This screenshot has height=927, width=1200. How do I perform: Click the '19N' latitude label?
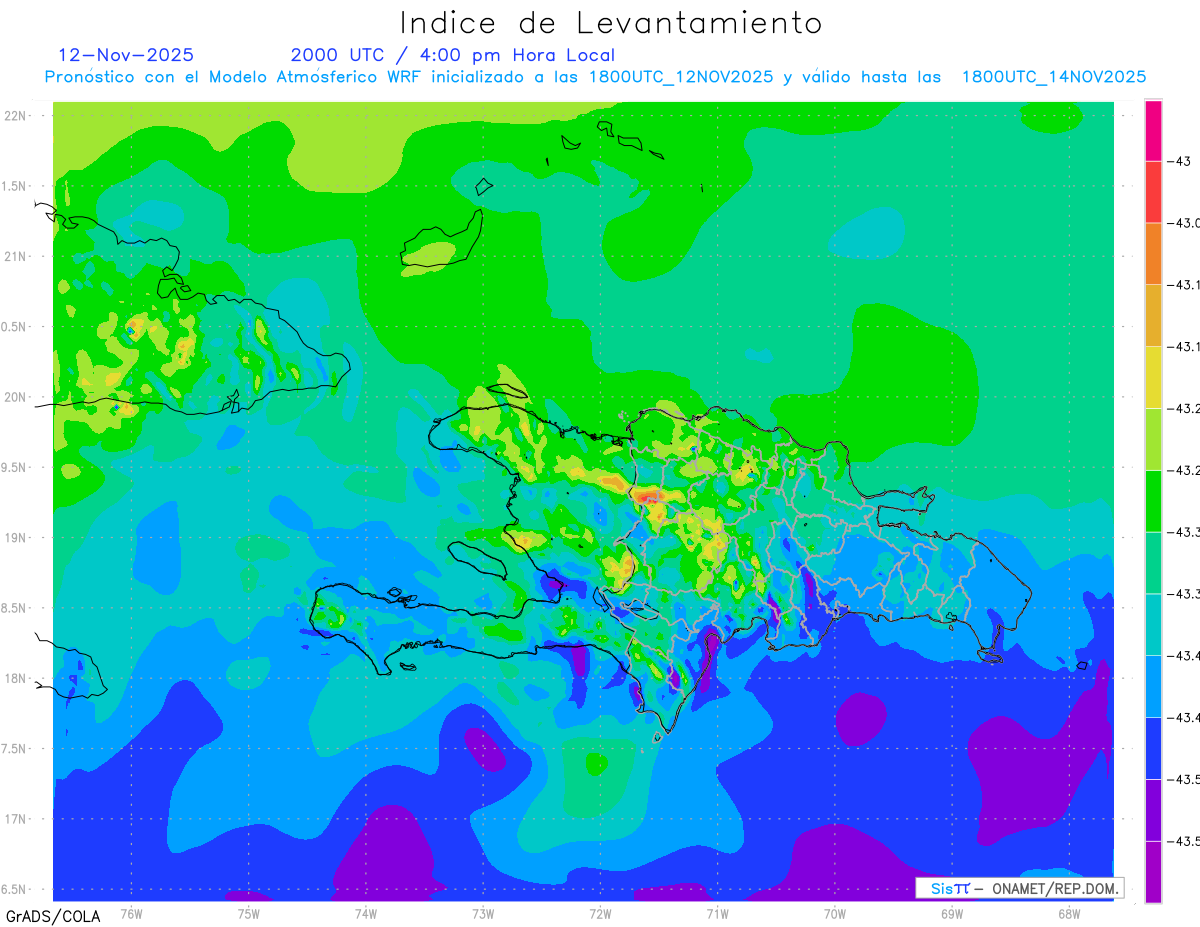pyautogui.click(x=17, y=537)
